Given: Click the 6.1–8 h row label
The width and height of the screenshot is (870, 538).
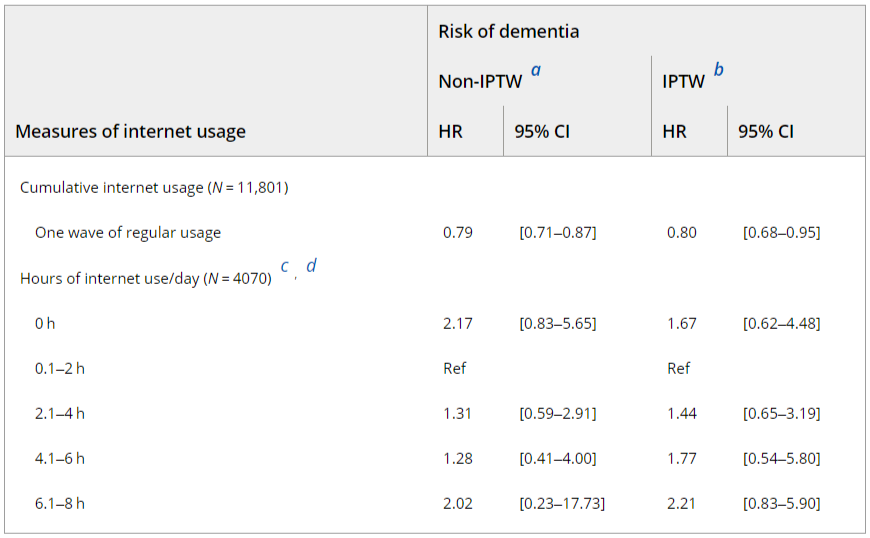Looking at the screenshot, I should tap(60, 503).
